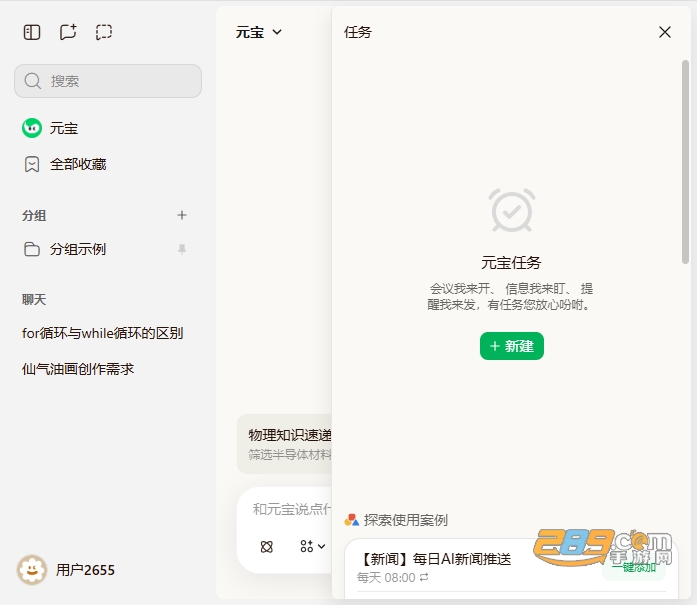Click the 用户2655 profile avatar

pos(32,569)
